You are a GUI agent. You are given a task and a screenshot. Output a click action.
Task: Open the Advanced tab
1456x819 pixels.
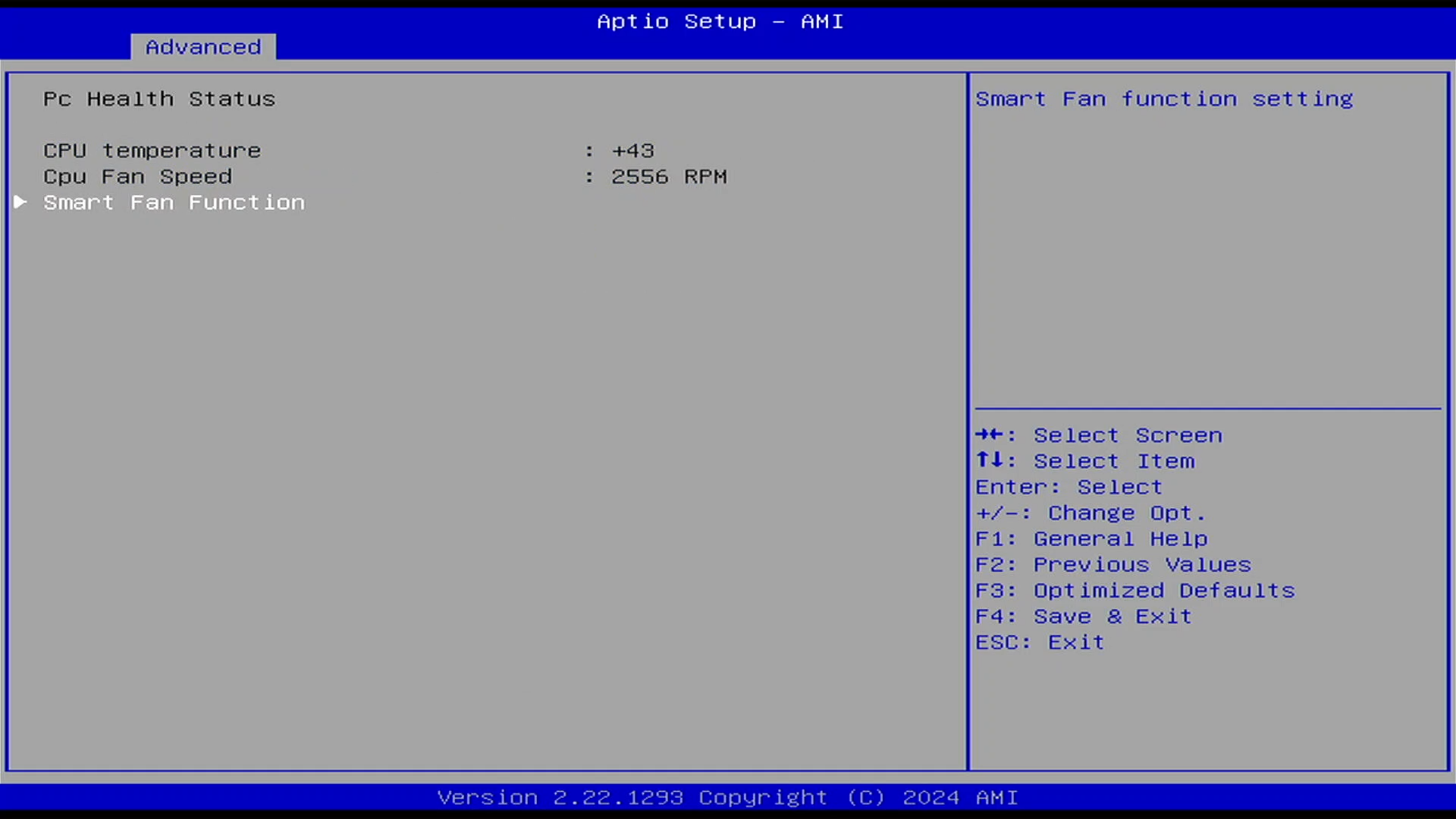point(203,47)
